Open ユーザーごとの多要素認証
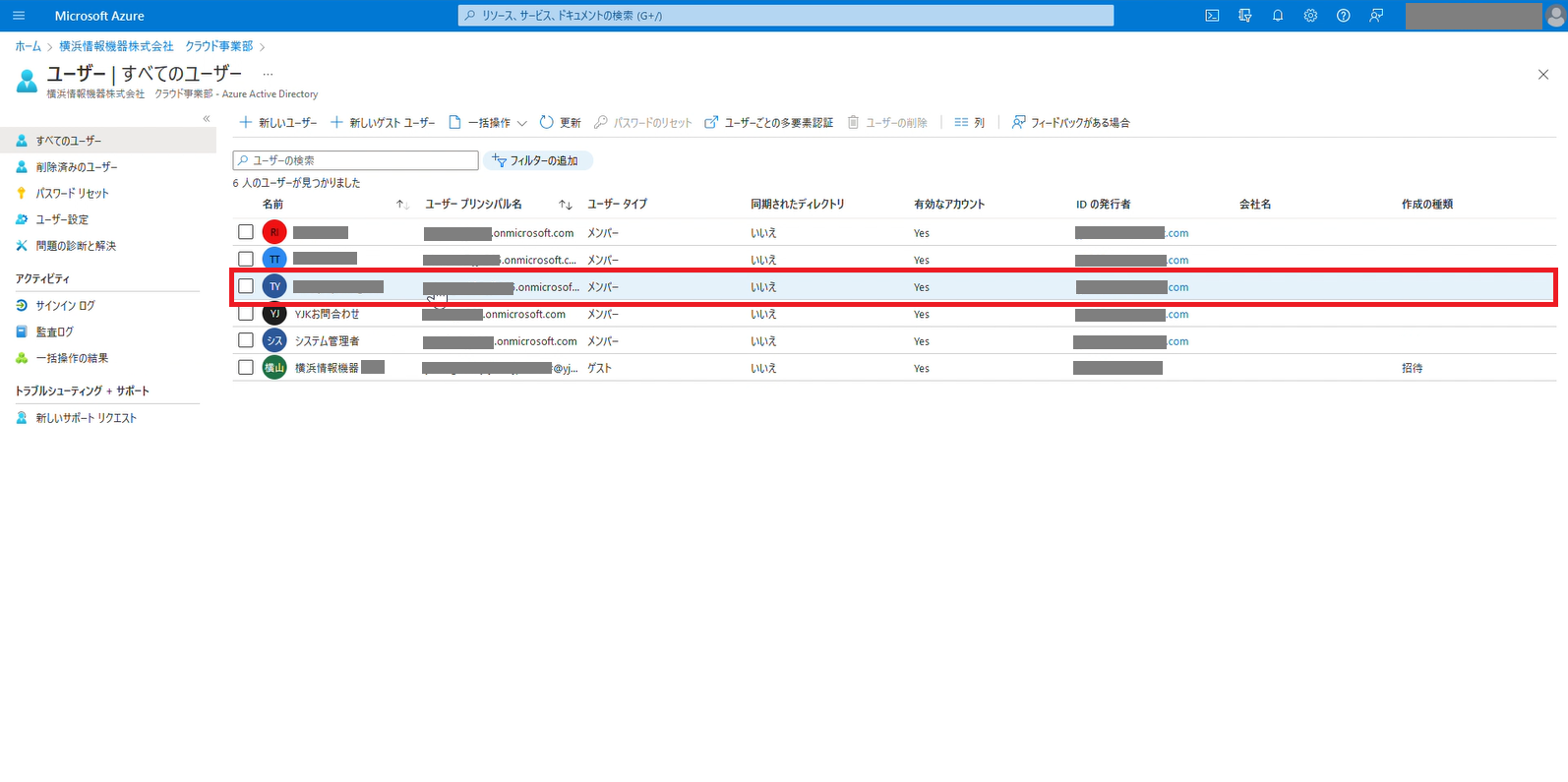1568x782 pixels. [769, 123]
